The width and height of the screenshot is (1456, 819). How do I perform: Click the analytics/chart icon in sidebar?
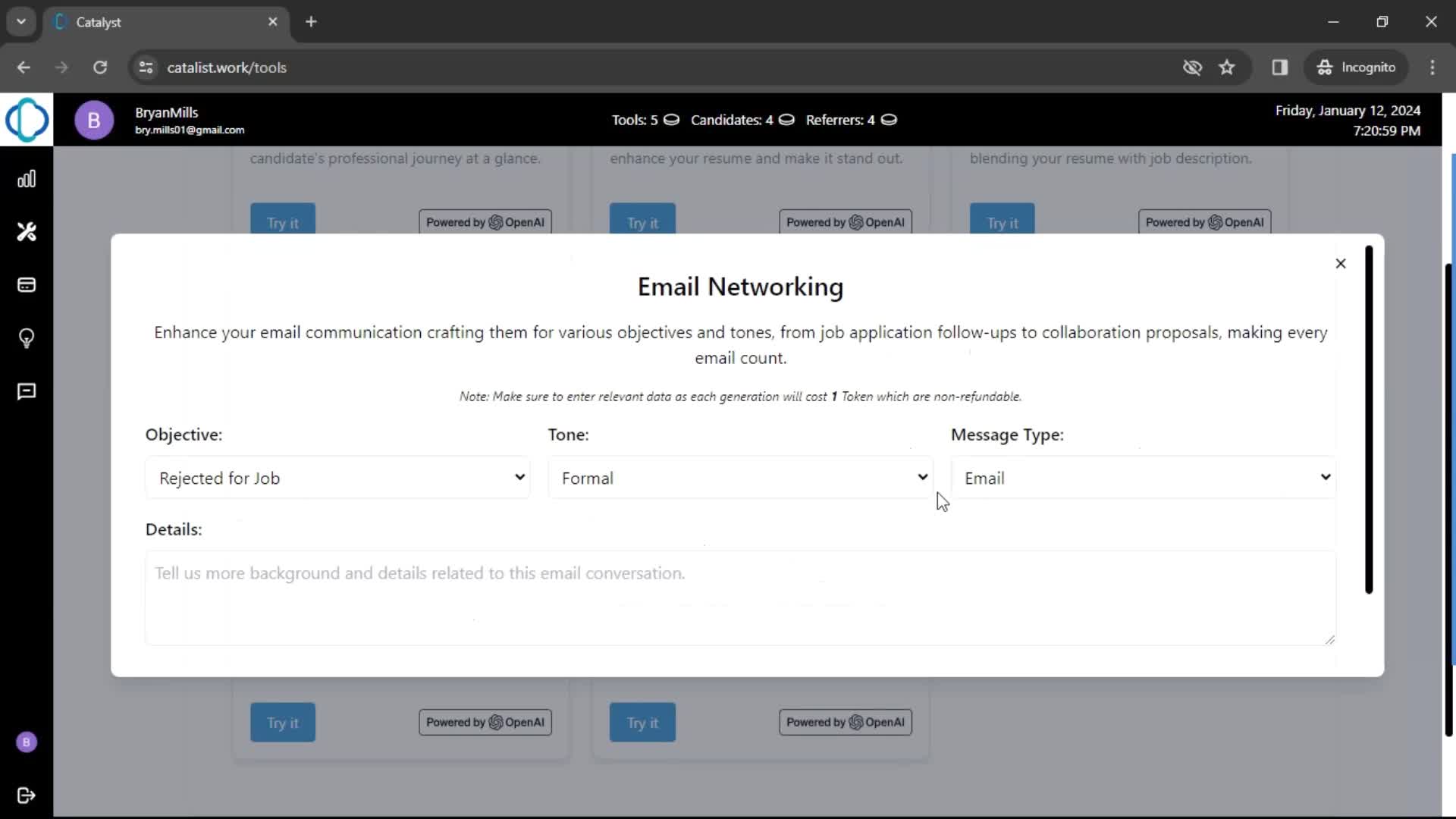(26, 179)
